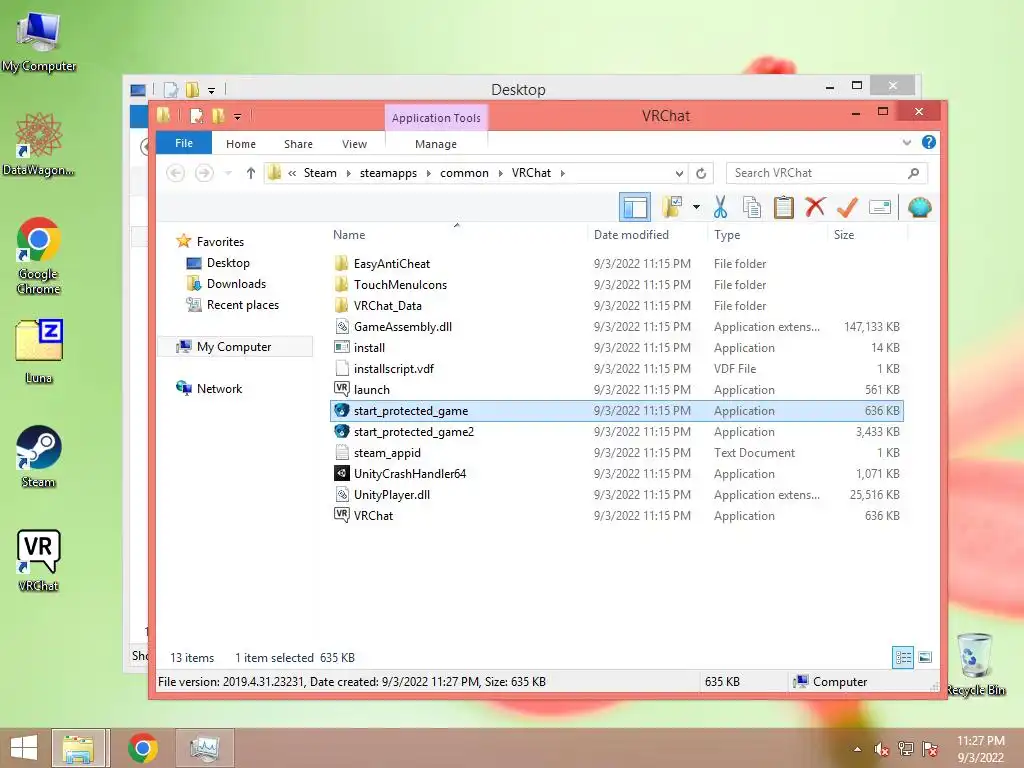
Task: Open dropdown arrow next to folder options icon
Action: tap(696, 208)
